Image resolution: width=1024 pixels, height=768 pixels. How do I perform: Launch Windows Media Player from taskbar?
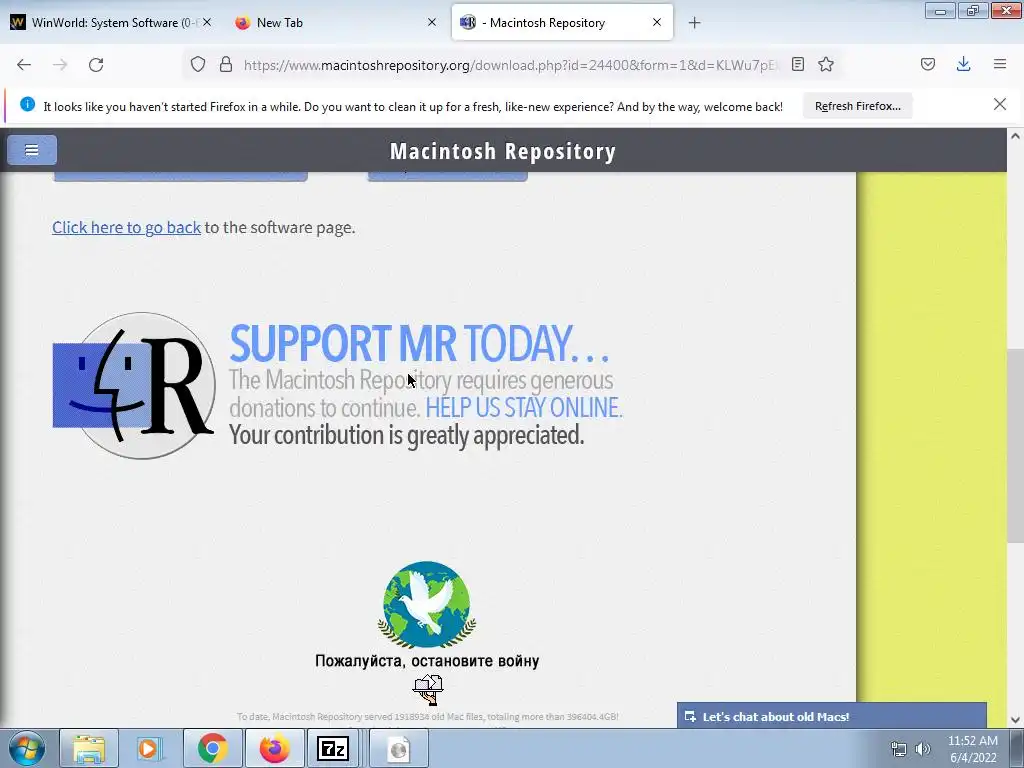point(150,748)
